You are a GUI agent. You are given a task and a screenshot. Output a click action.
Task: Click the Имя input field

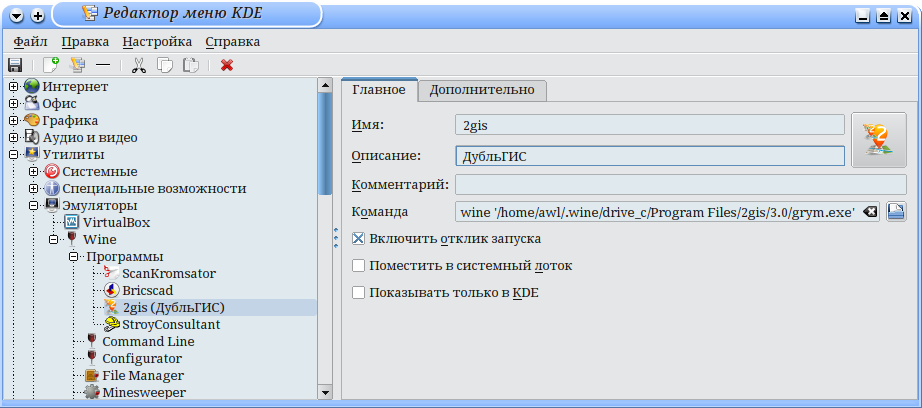[650, 125]
